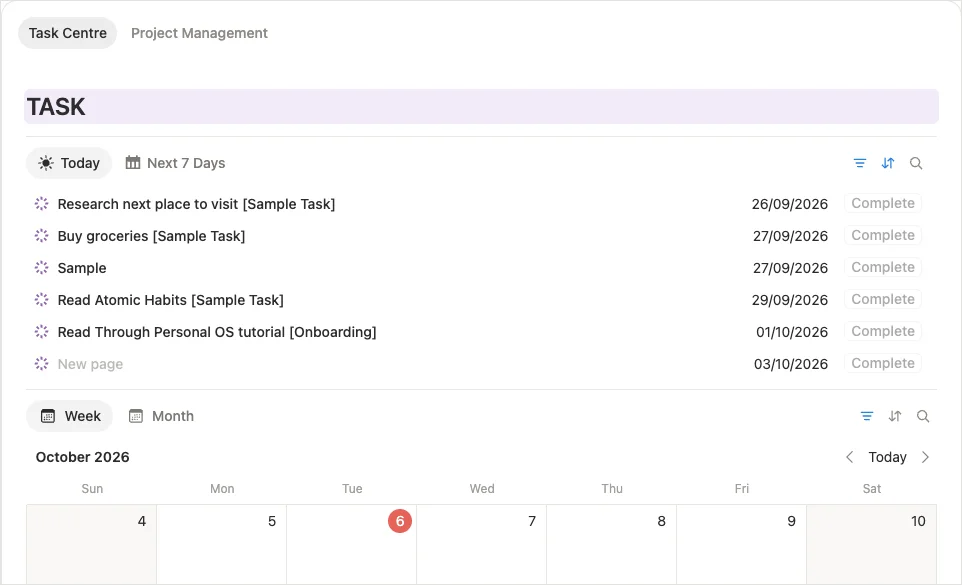Click status icon of Research next place task

(x=41, y=204)
